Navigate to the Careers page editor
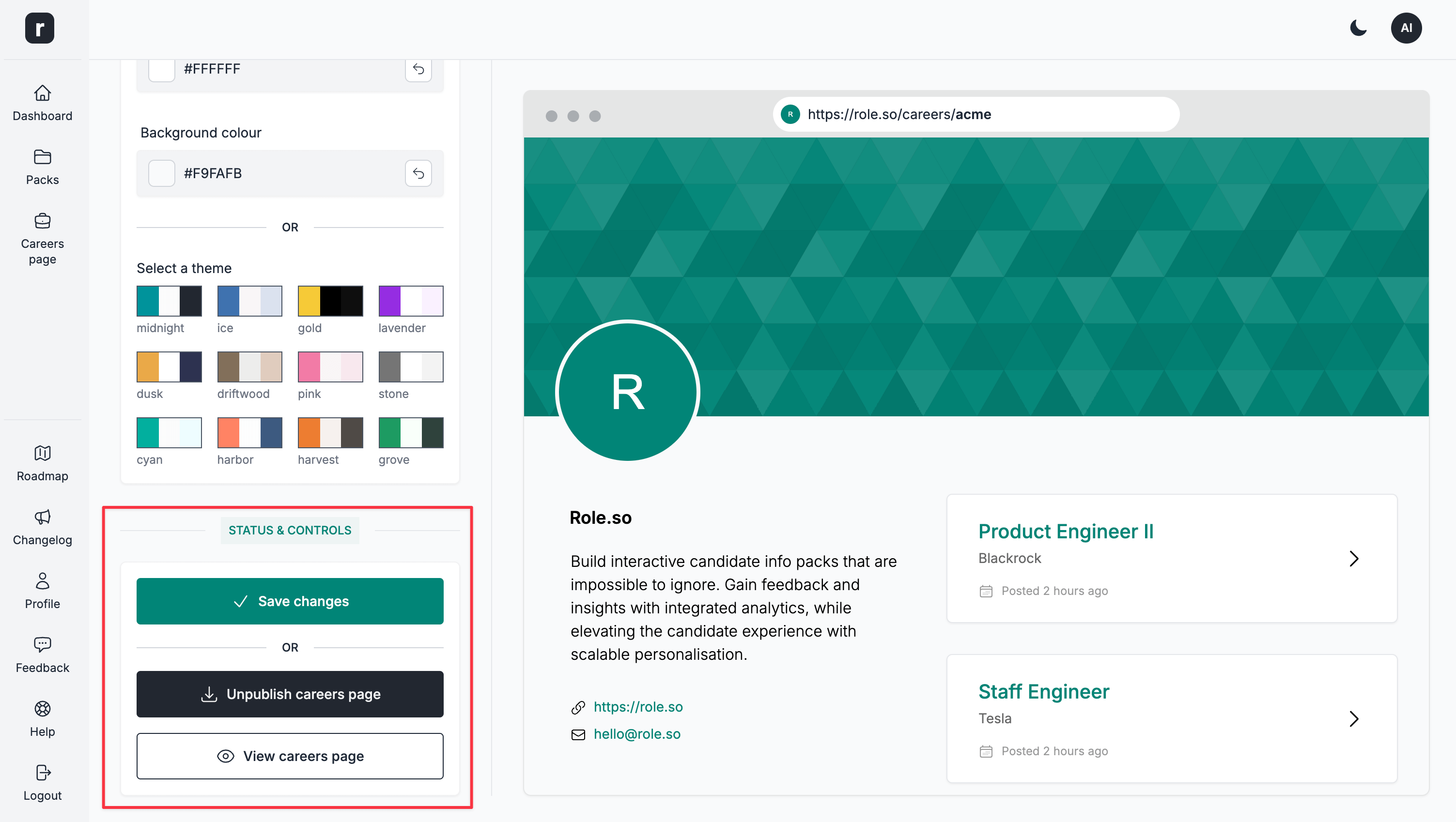Image resolution: width=1456 pixels, height=822 pixels. pos(42,238)
